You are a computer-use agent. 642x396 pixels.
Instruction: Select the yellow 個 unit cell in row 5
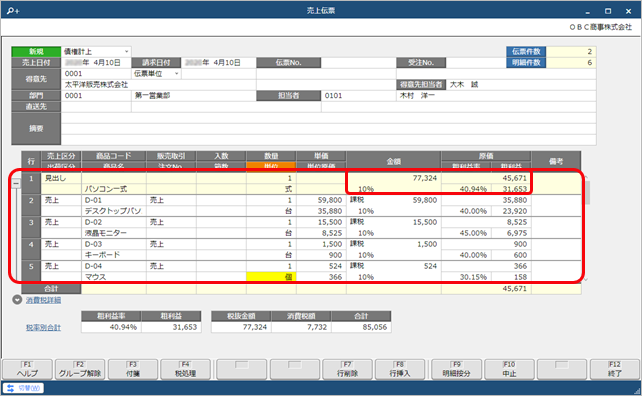coord(271,277)
